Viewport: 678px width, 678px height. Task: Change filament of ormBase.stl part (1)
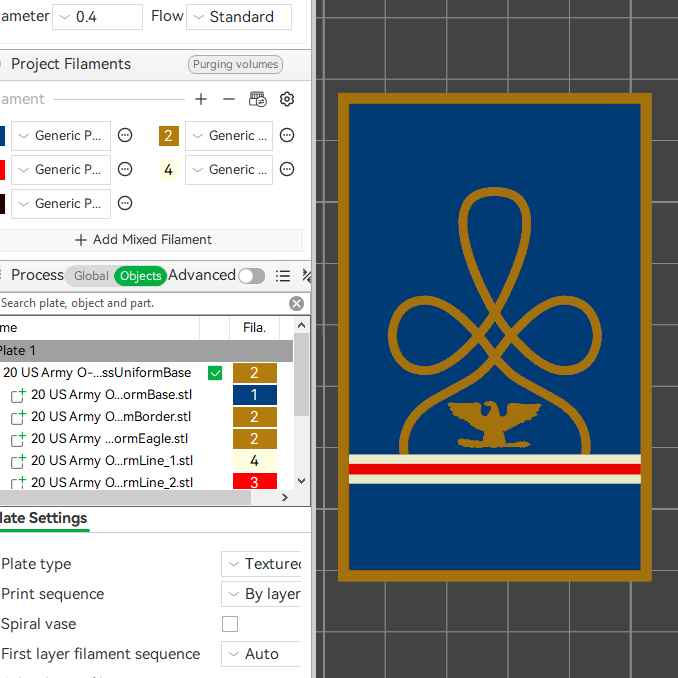(255, 395)
